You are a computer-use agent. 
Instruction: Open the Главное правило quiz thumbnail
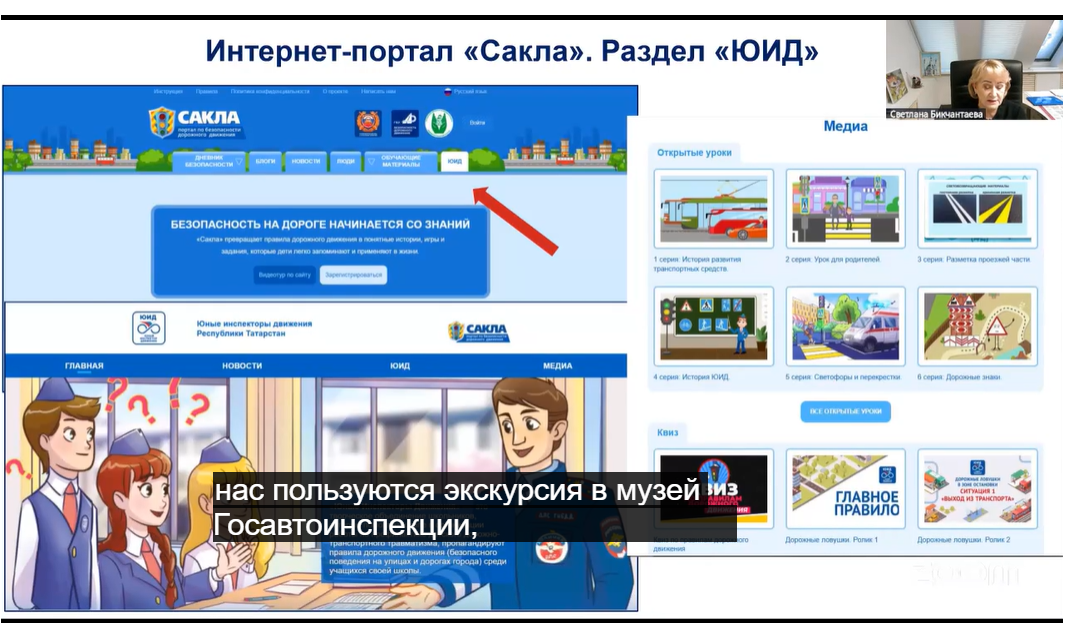tap(845, 489)
